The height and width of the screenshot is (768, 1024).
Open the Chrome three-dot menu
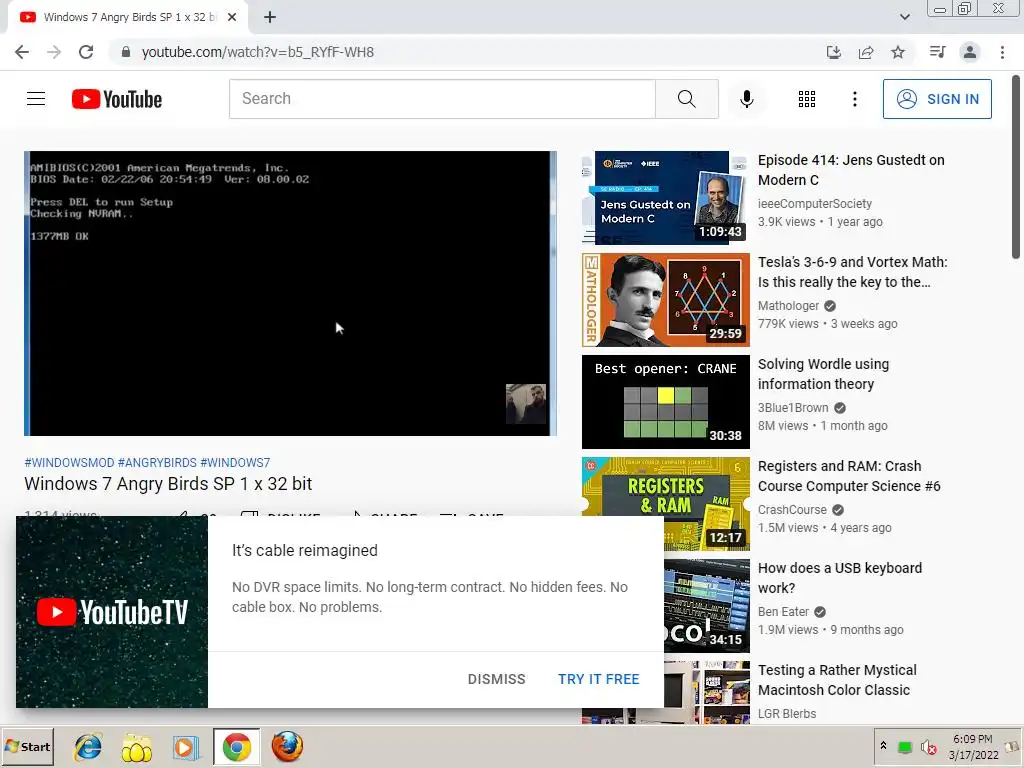[x=1002, y=52]
